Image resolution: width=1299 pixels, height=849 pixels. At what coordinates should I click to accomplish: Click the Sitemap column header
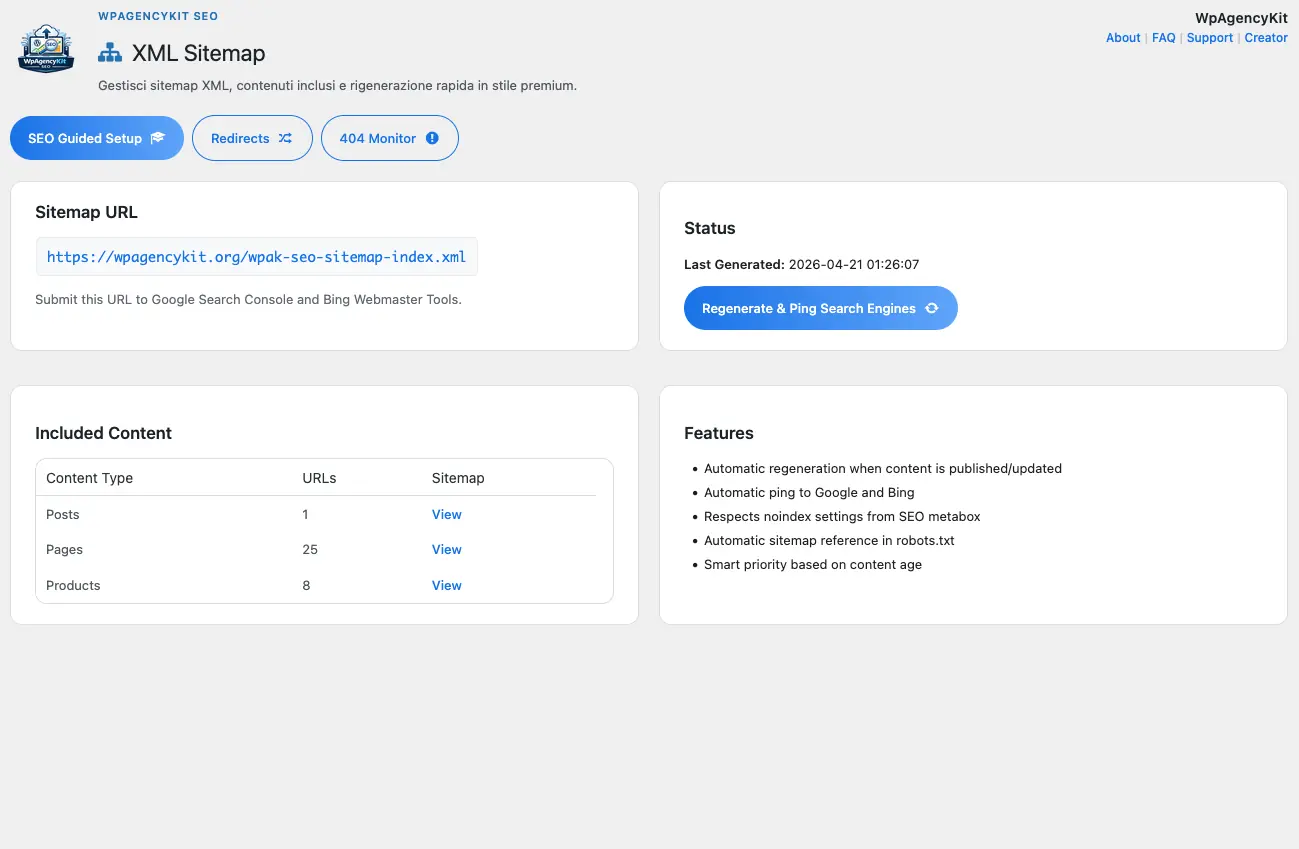458,478
